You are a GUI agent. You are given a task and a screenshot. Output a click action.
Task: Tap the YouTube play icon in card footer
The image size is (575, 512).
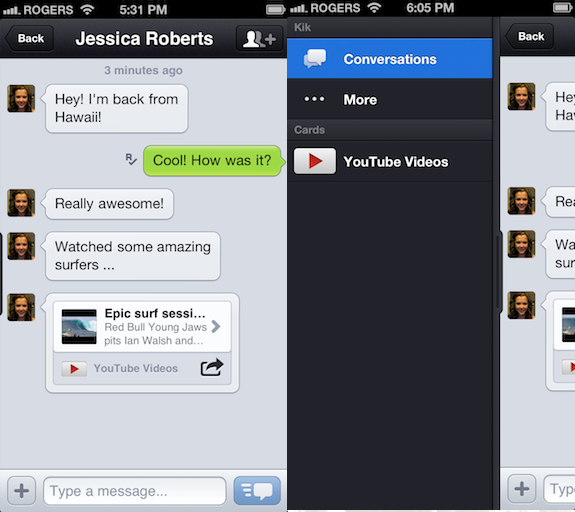[x=74, y=369]
